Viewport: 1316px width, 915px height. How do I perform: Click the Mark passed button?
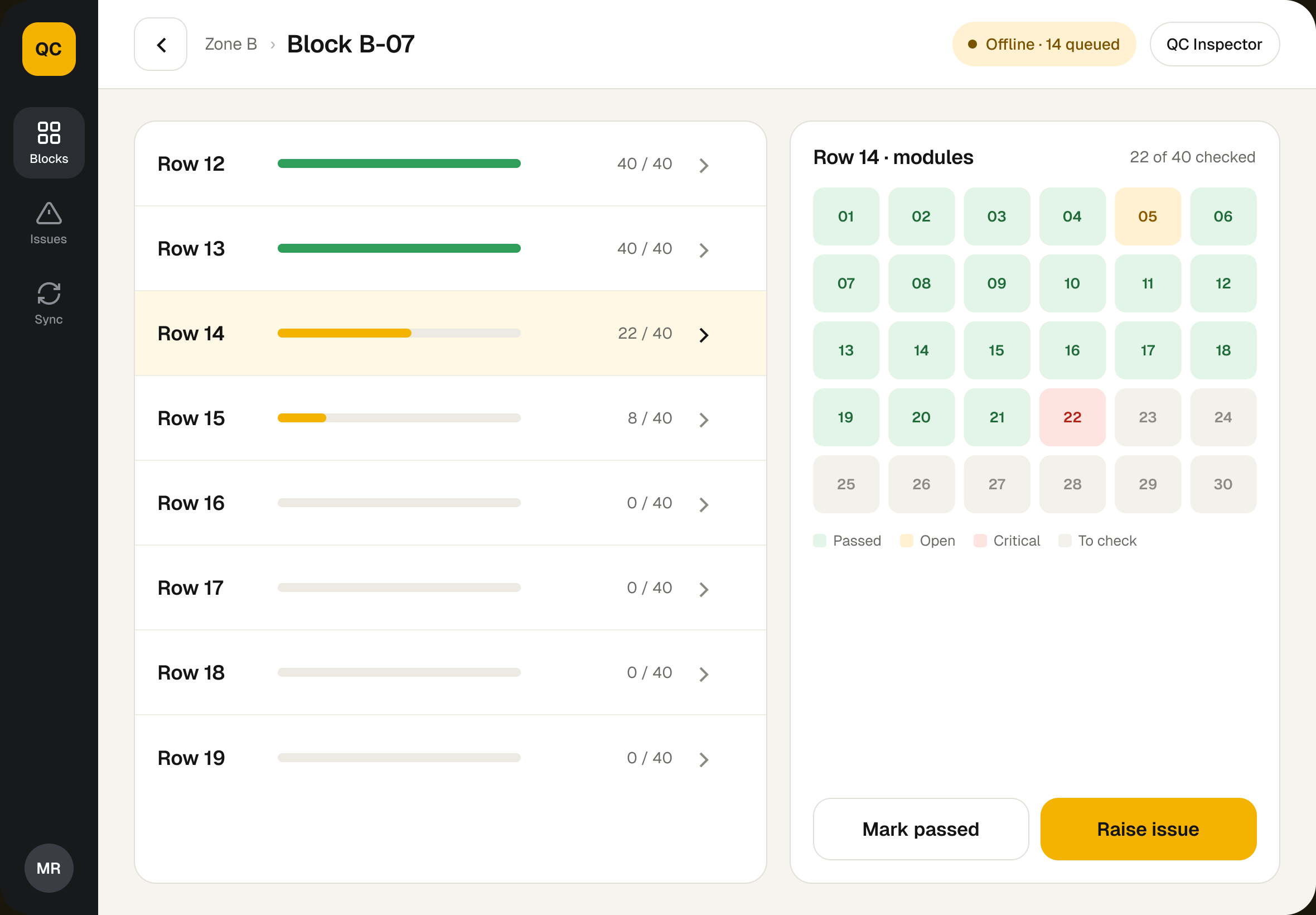tap(921, 829)
